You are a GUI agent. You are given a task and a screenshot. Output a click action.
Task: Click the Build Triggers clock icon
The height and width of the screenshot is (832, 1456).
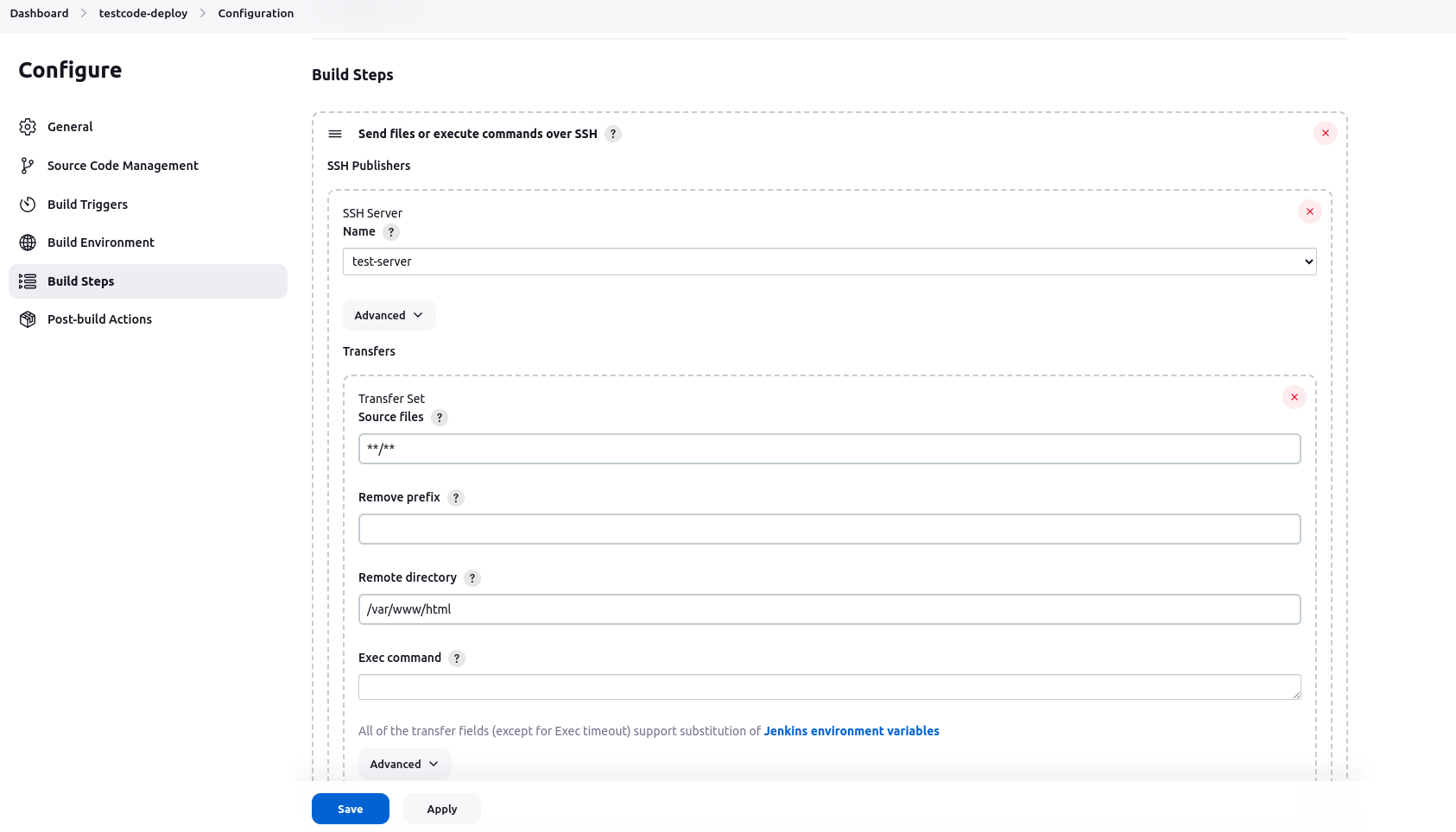point(28,205)
